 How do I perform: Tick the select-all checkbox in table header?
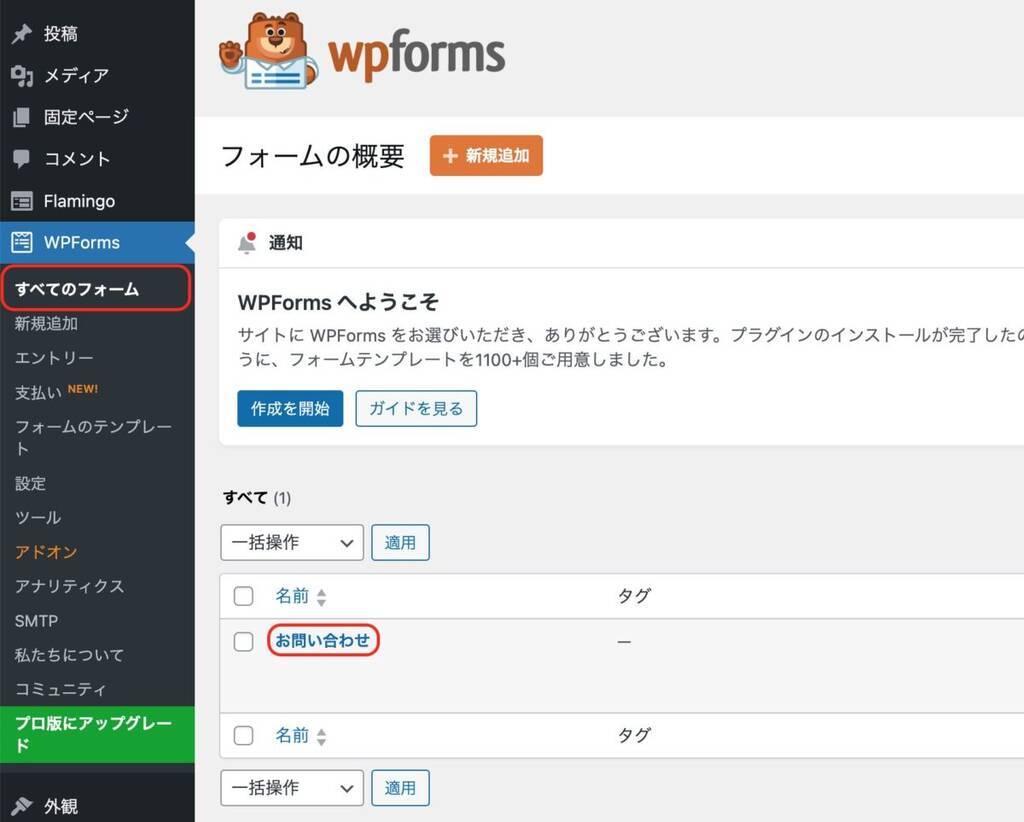[244, 595]
